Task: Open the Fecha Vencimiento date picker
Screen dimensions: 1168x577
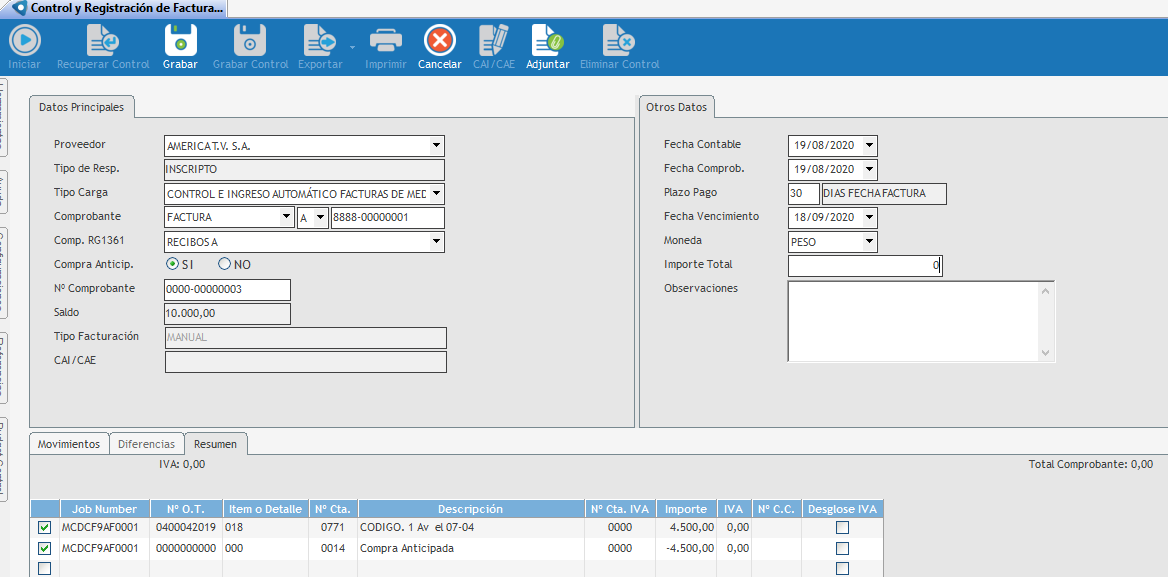Action: [x=869, y=217]
